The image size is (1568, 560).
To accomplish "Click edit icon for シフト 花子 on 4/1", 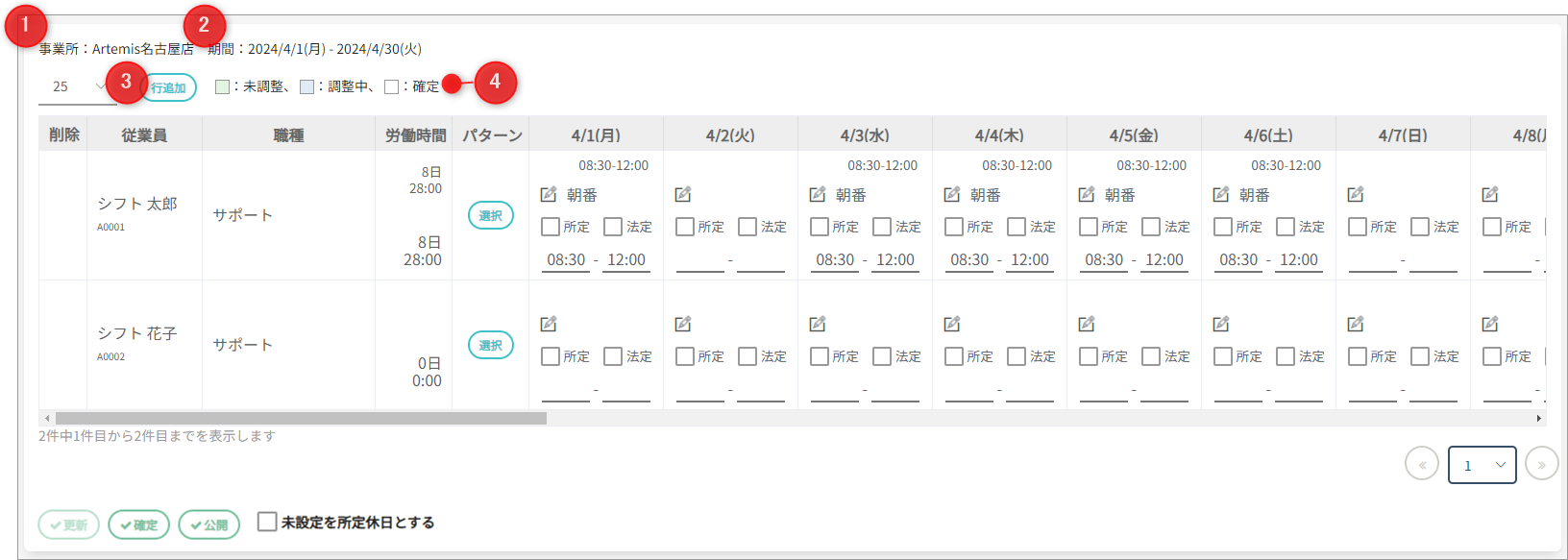I will coord(549,325).
